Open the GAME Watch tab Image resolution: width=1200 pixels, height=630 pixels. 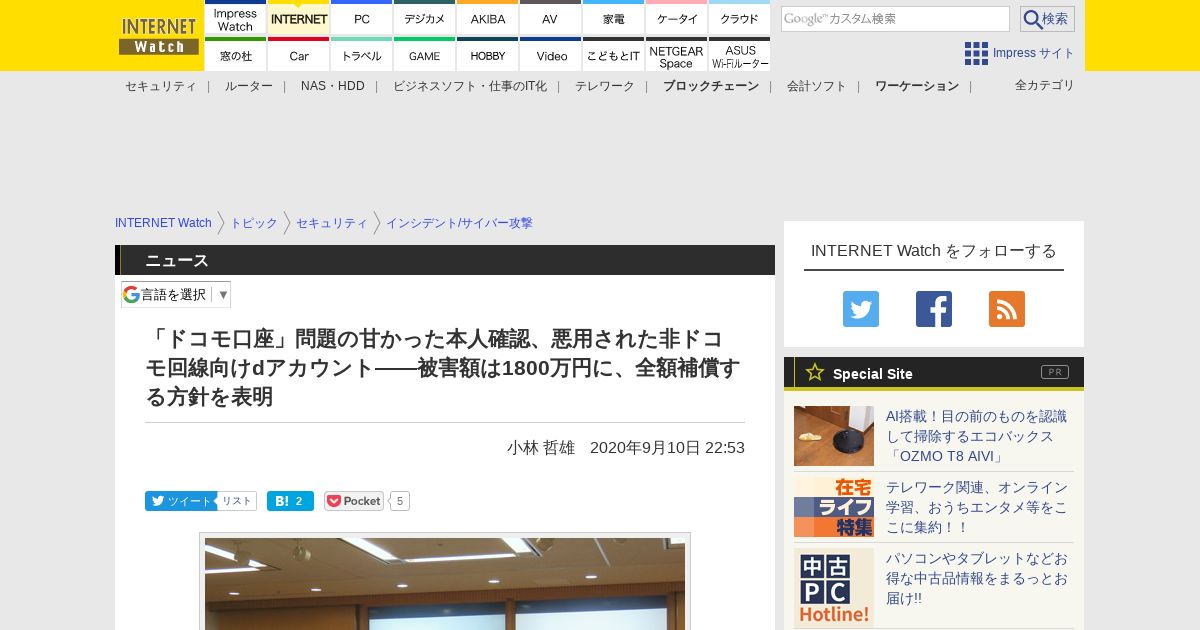coord(425,55)
